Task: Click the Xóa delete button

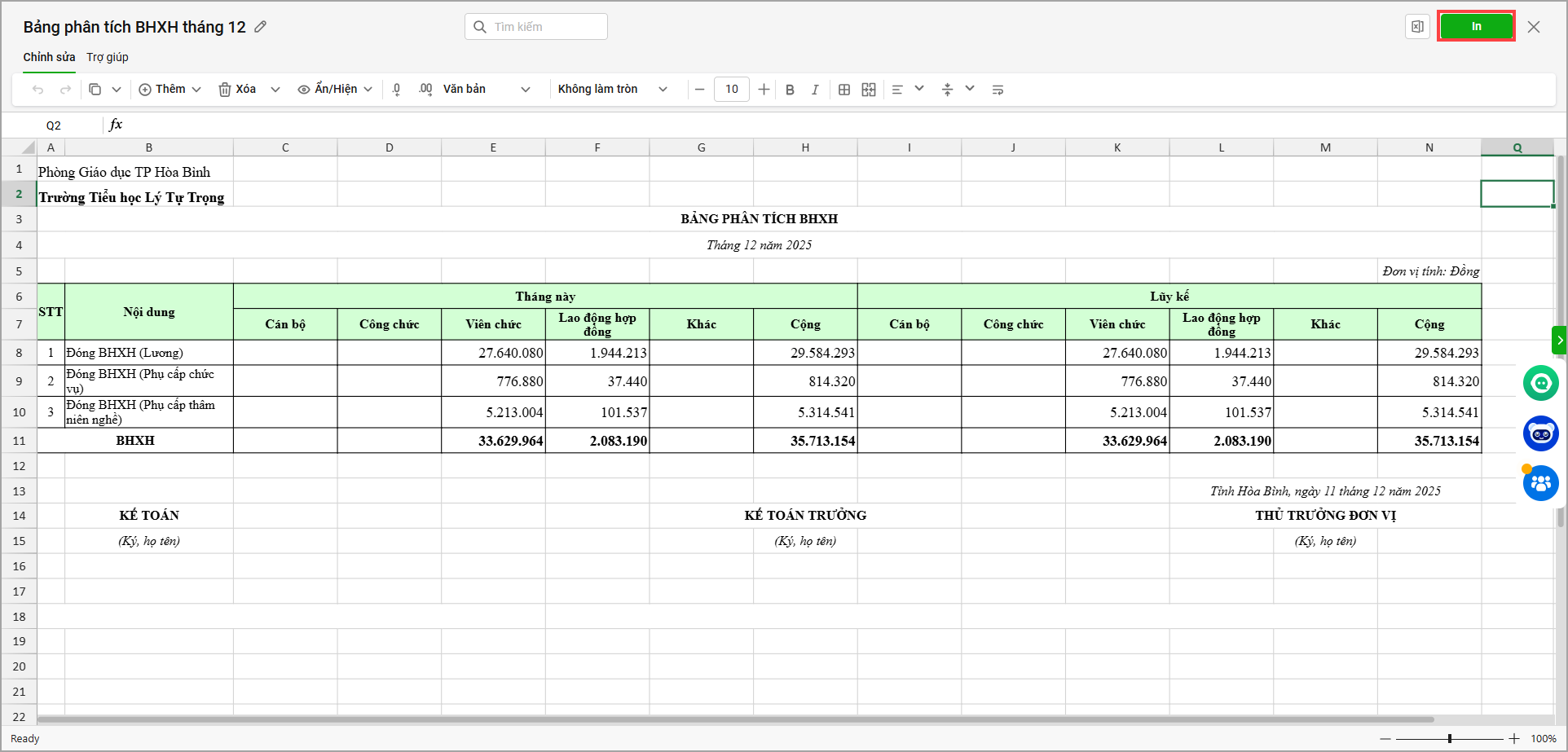Action: [x=237, y=90]
